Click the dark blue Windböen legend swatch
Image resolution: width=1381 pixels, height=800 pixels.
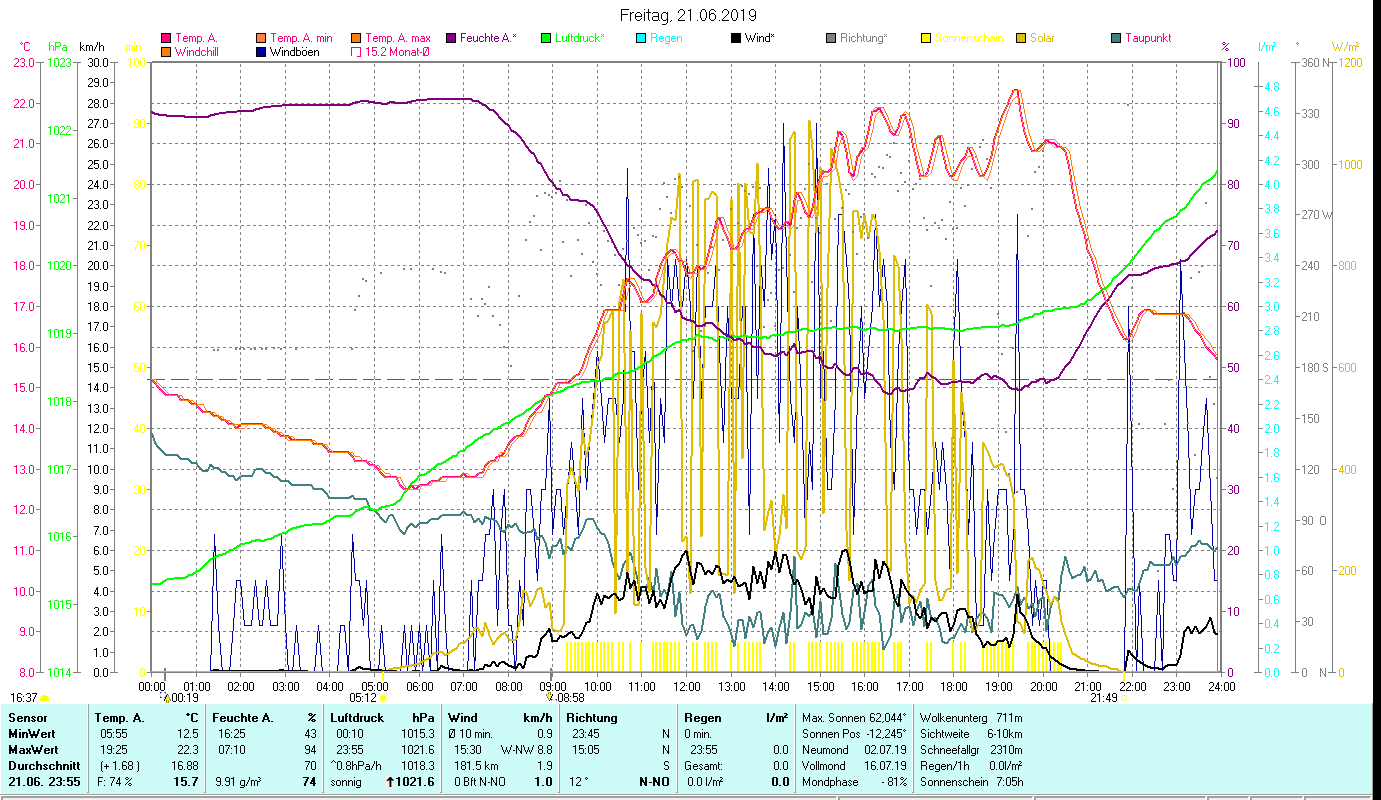point(262,51)
